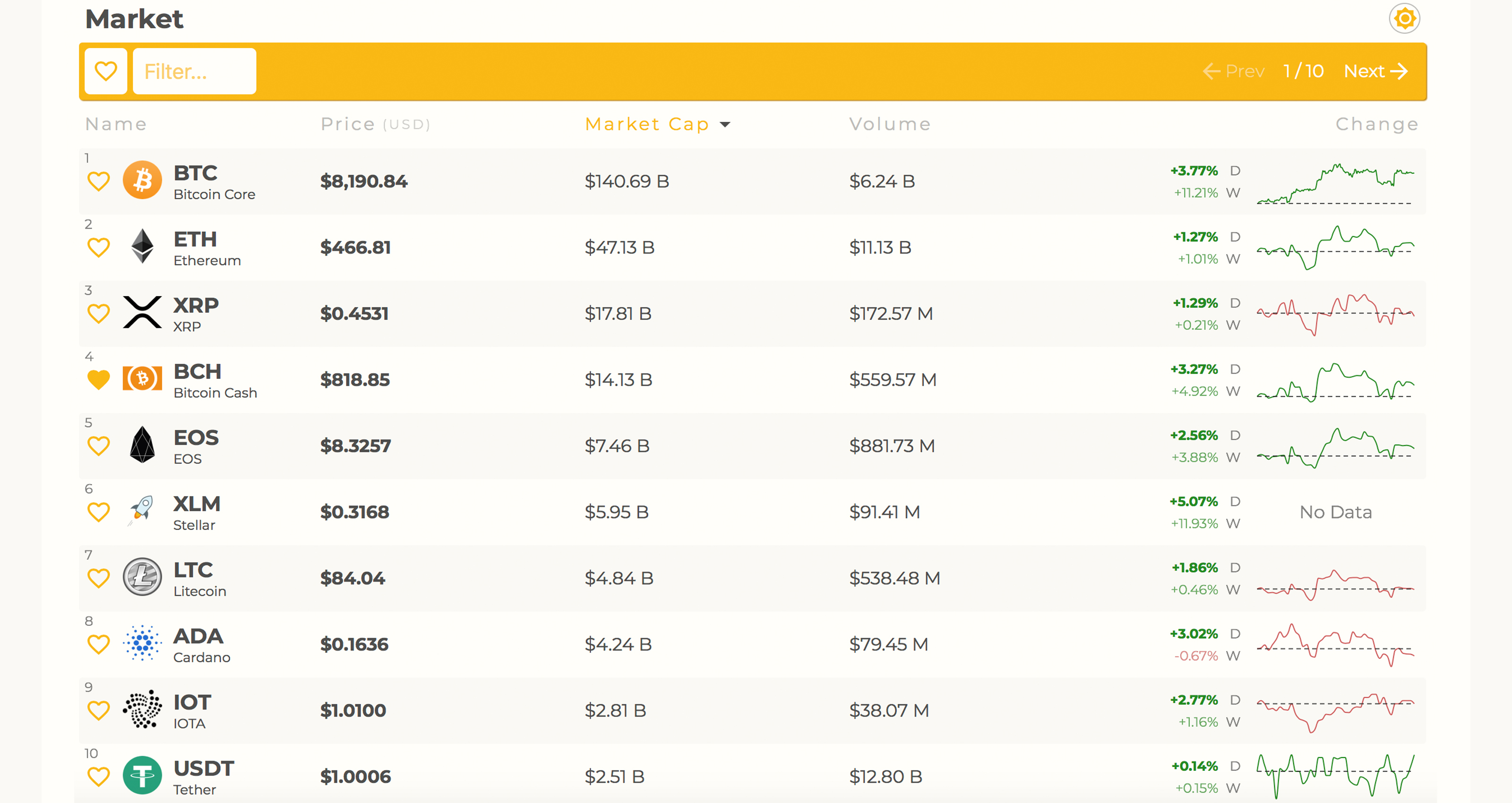Click the IOTA dotted logo icon

tap(142, 709)
